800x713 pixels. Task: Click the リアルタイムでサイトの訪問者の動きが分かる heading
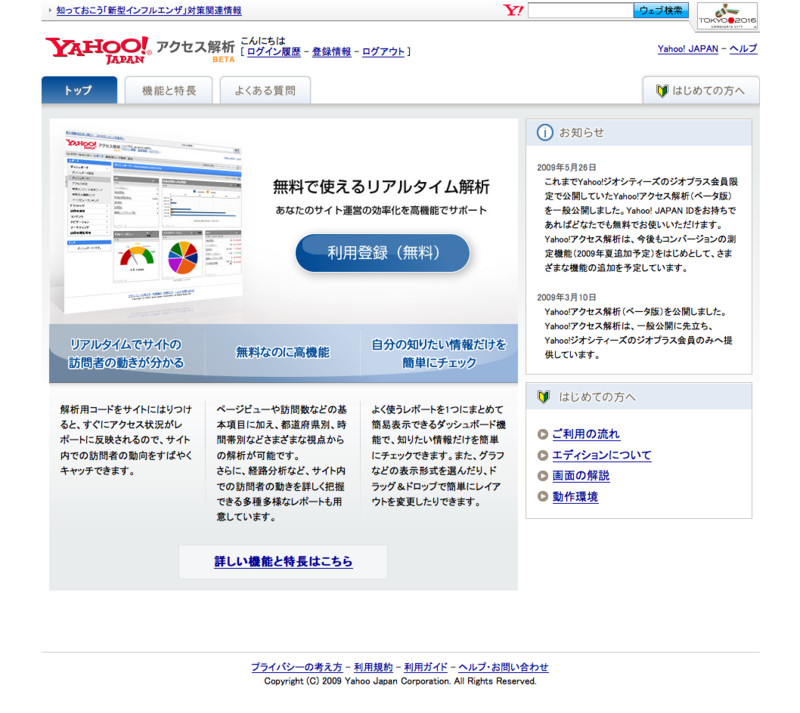[x=127, y=353]
